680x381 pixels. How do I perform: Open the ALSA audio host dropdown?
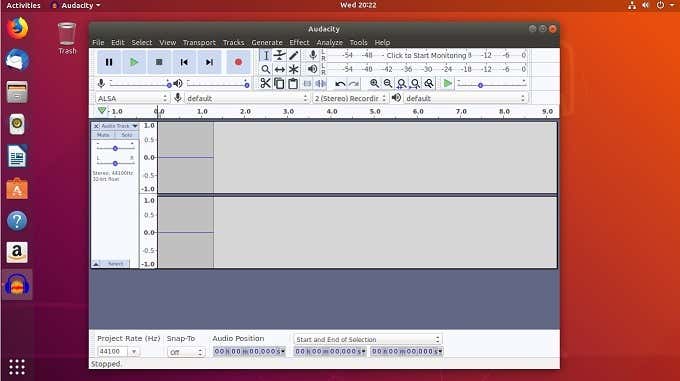pyautogui.click(x=132, y=98)
